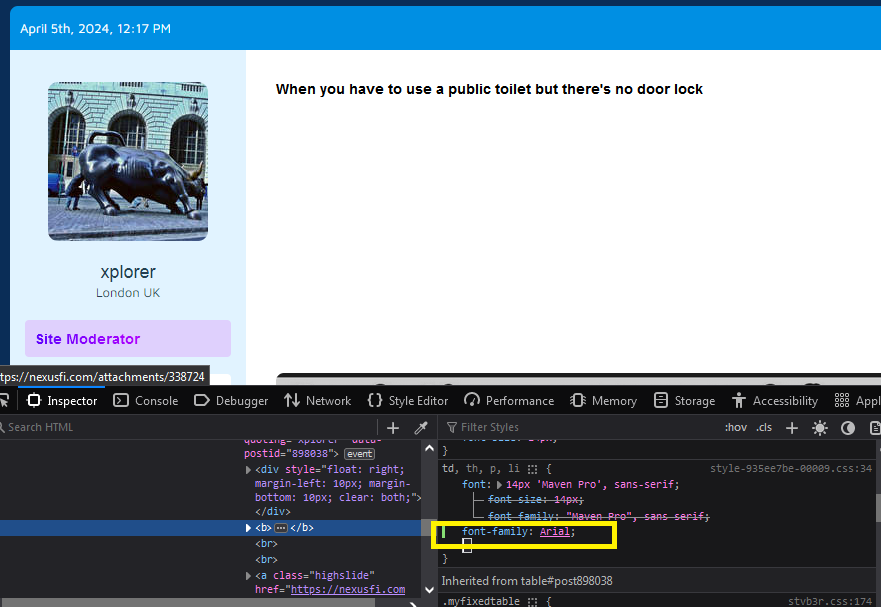This screenshot has width=881, height=607.
Task: Click the element picker icon
Action: pyautogui.click(x=4, y=400)
